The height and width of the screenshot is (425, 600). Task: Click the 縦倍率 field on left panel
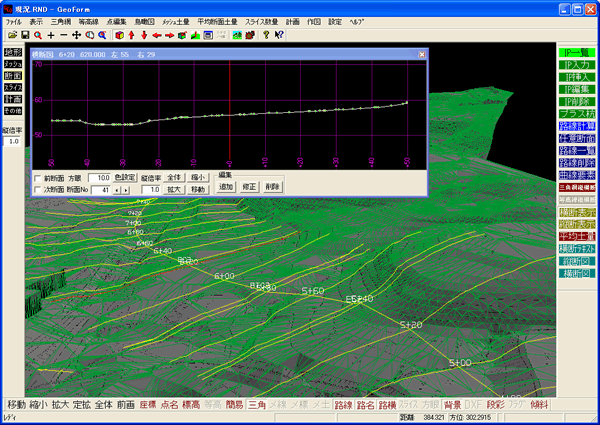point(12,142)
